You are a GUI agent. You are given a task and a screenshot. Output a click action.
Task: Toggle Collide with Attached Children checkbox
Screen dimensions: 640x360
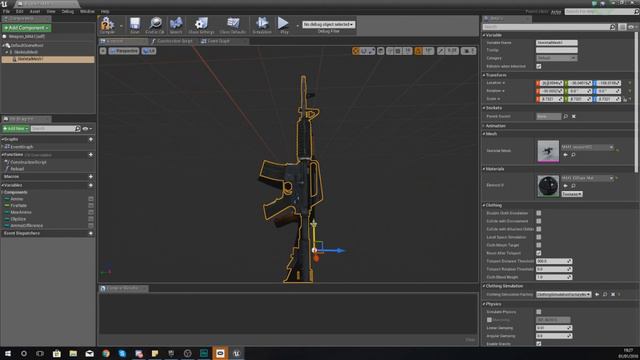(539, 229)
